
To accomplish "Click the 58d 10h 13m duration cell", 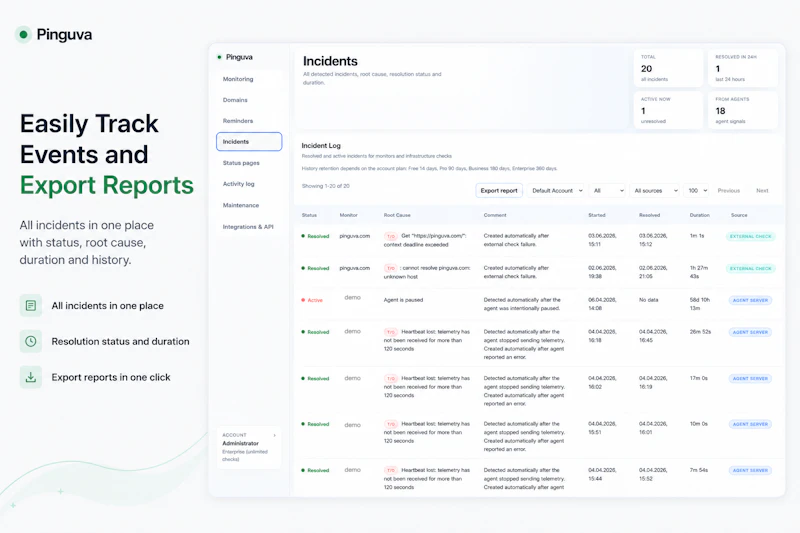I will pyautogui.click(x=699, y=304).
